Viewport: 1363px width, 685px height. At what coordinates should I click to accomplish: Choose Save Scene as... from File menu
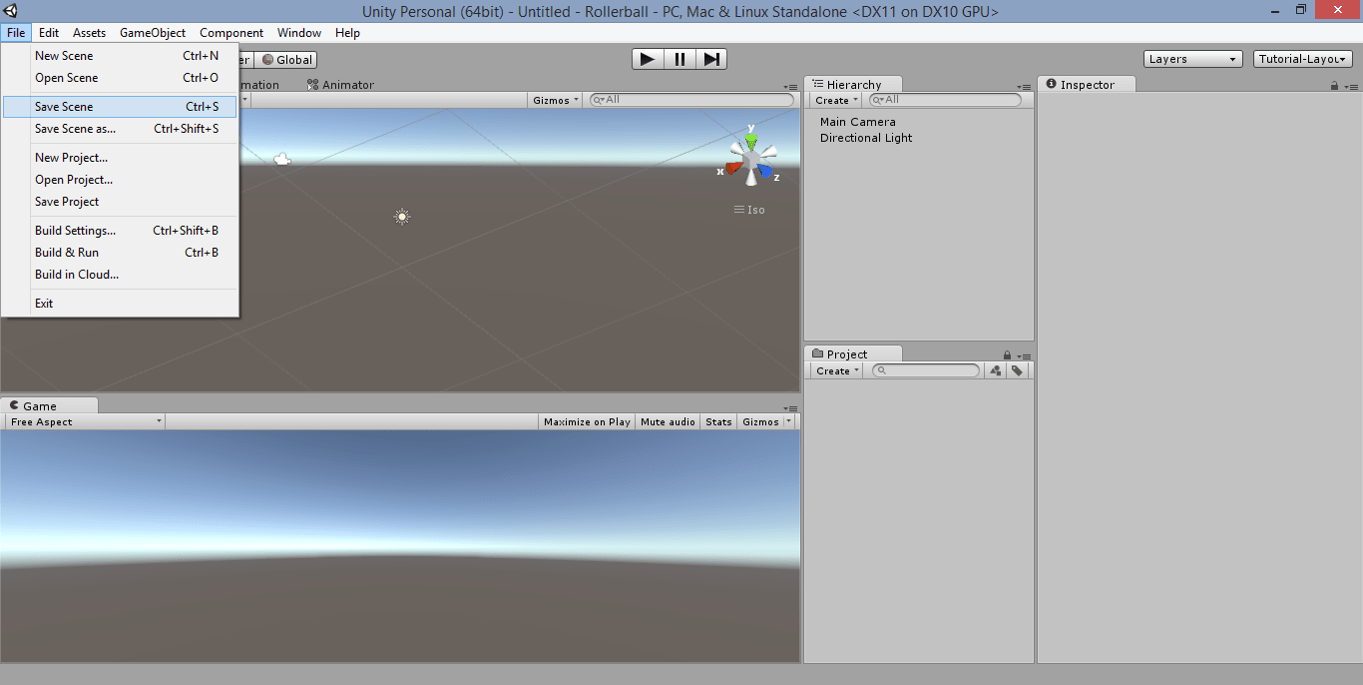120,129
